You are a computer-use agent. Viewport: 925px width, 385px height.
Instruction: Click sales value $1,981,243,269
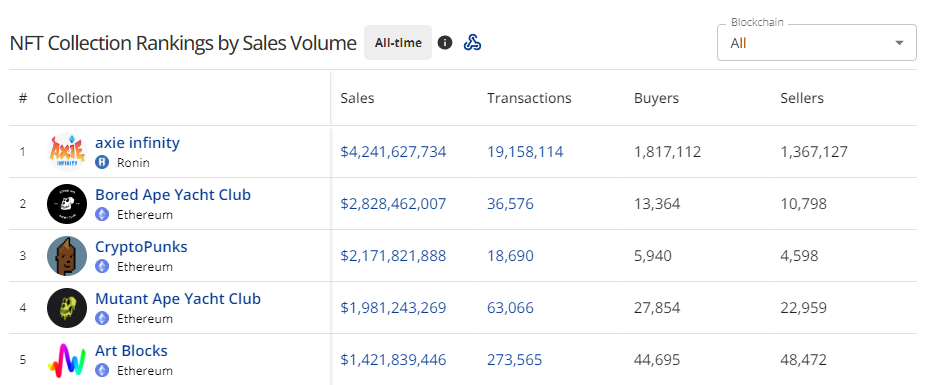point(393,308)
